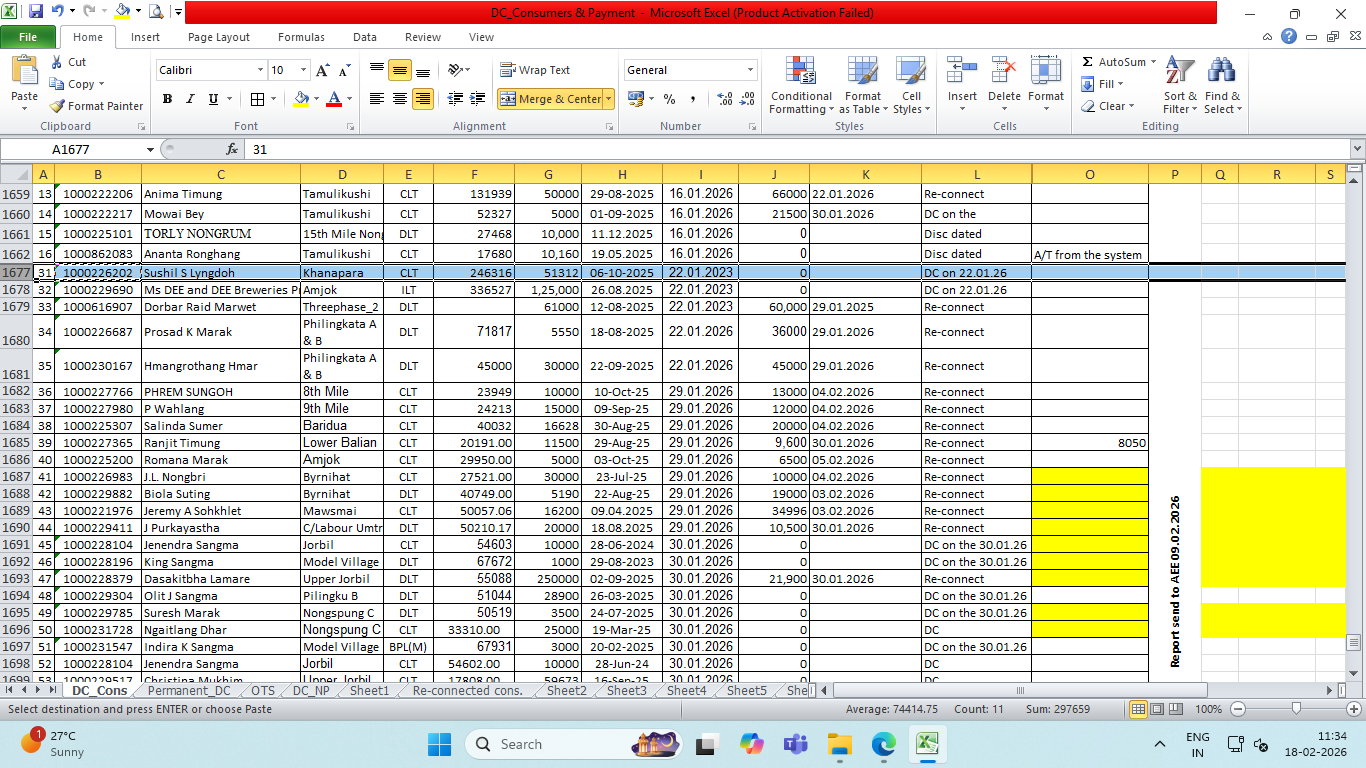Image resolution: width=1366 pixels, height=768 pixels.
Task: Open the Merge & Center dropdown arrow
Action: (609, 99)
